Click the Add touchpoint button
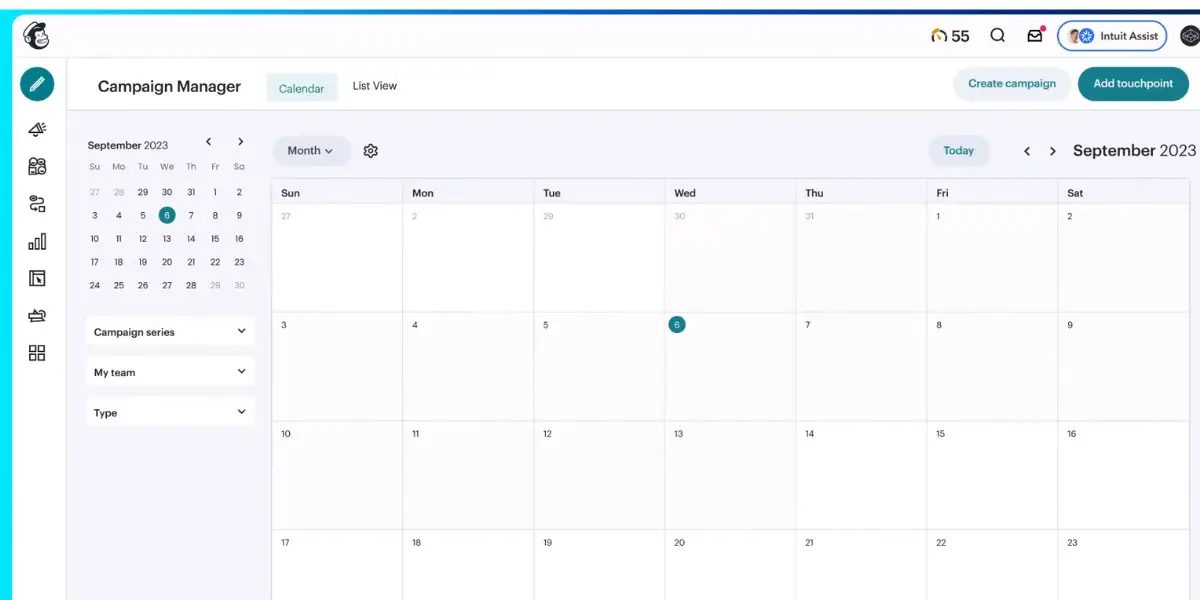The width and height of the screenshot is (1200, 600). [x=1133, y=84]
